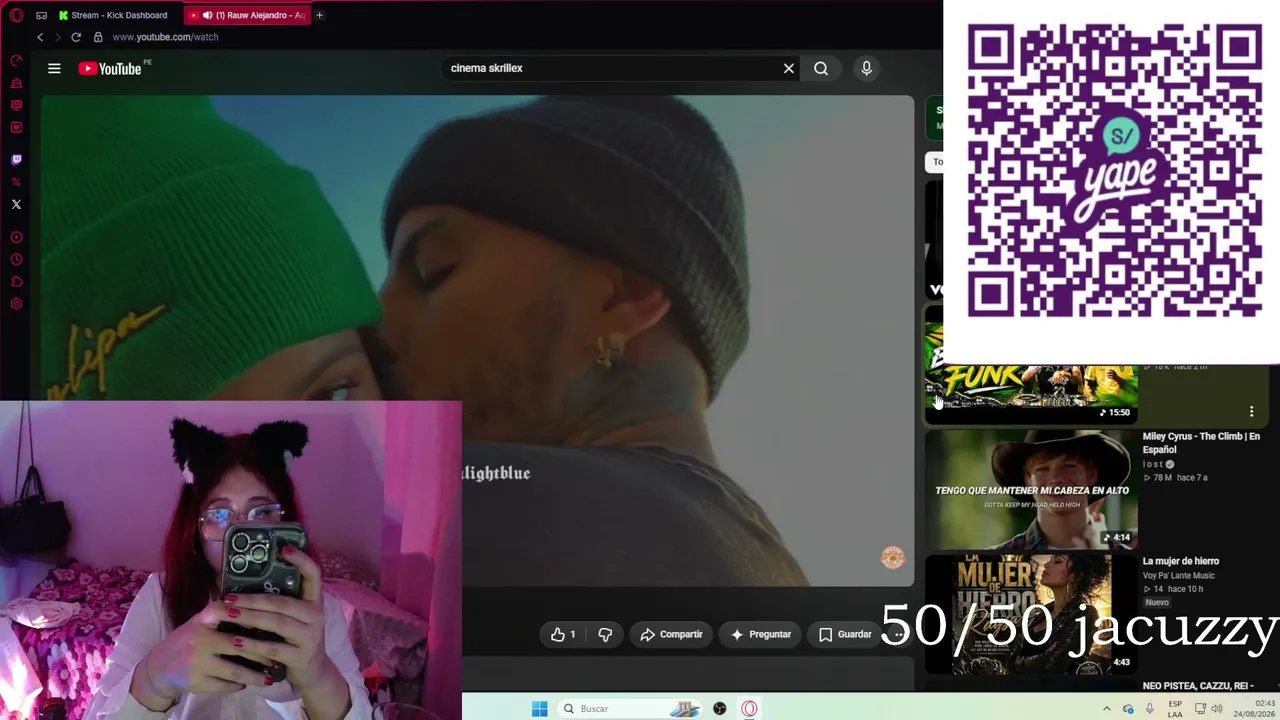
Task: Go forward to the next page
Action: [x=57, y=37]
